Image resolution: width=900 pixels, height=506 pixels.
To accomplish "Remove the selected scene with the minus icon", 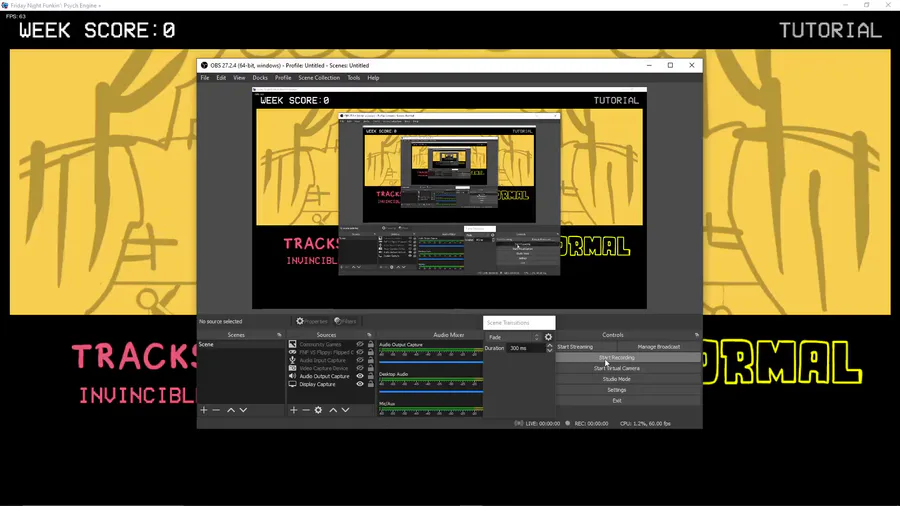I will click(x=216, y=410).
